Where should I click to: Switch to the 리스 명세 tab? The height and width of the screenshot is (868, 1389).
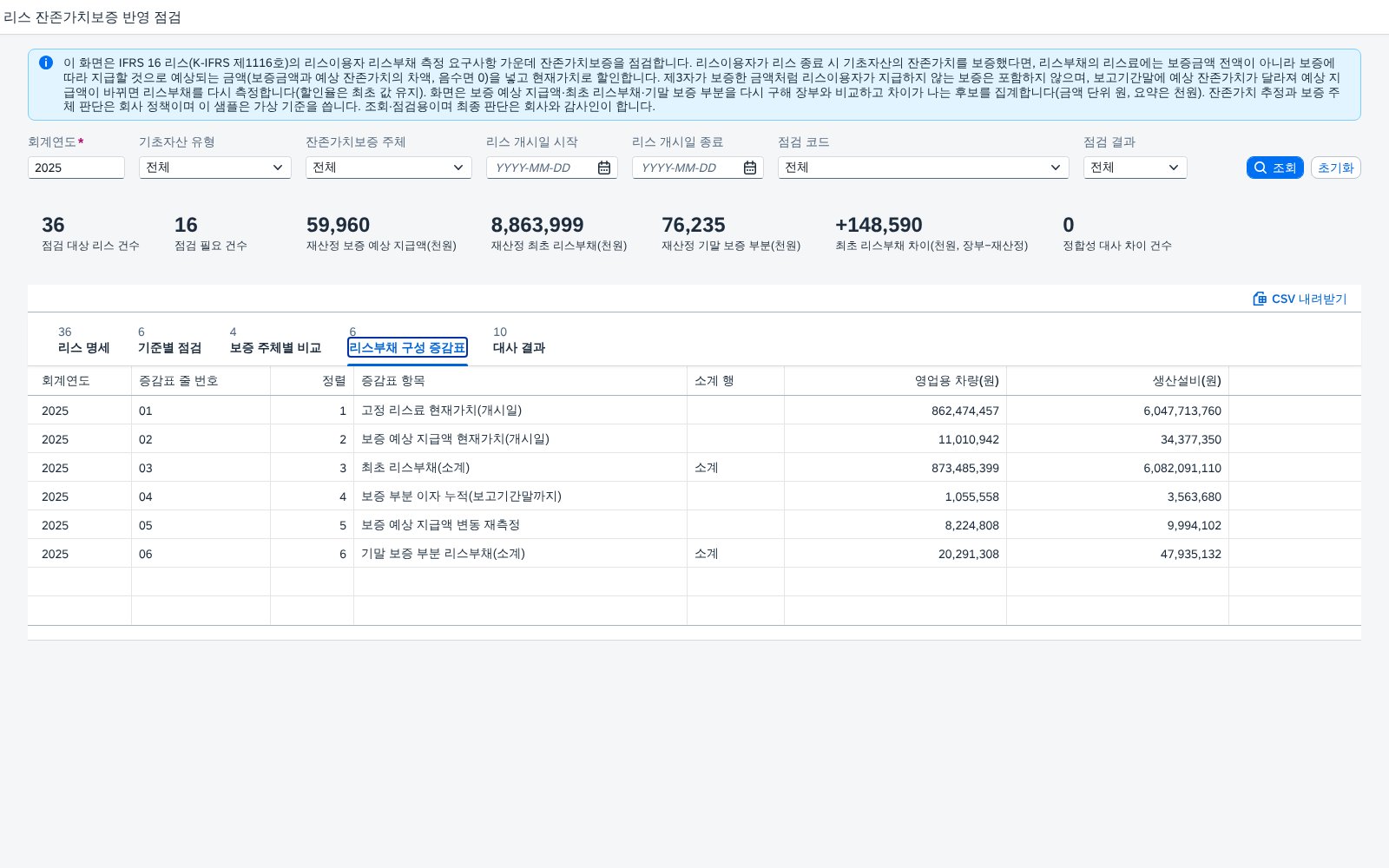pyautogui.click(x=83, y=340)
